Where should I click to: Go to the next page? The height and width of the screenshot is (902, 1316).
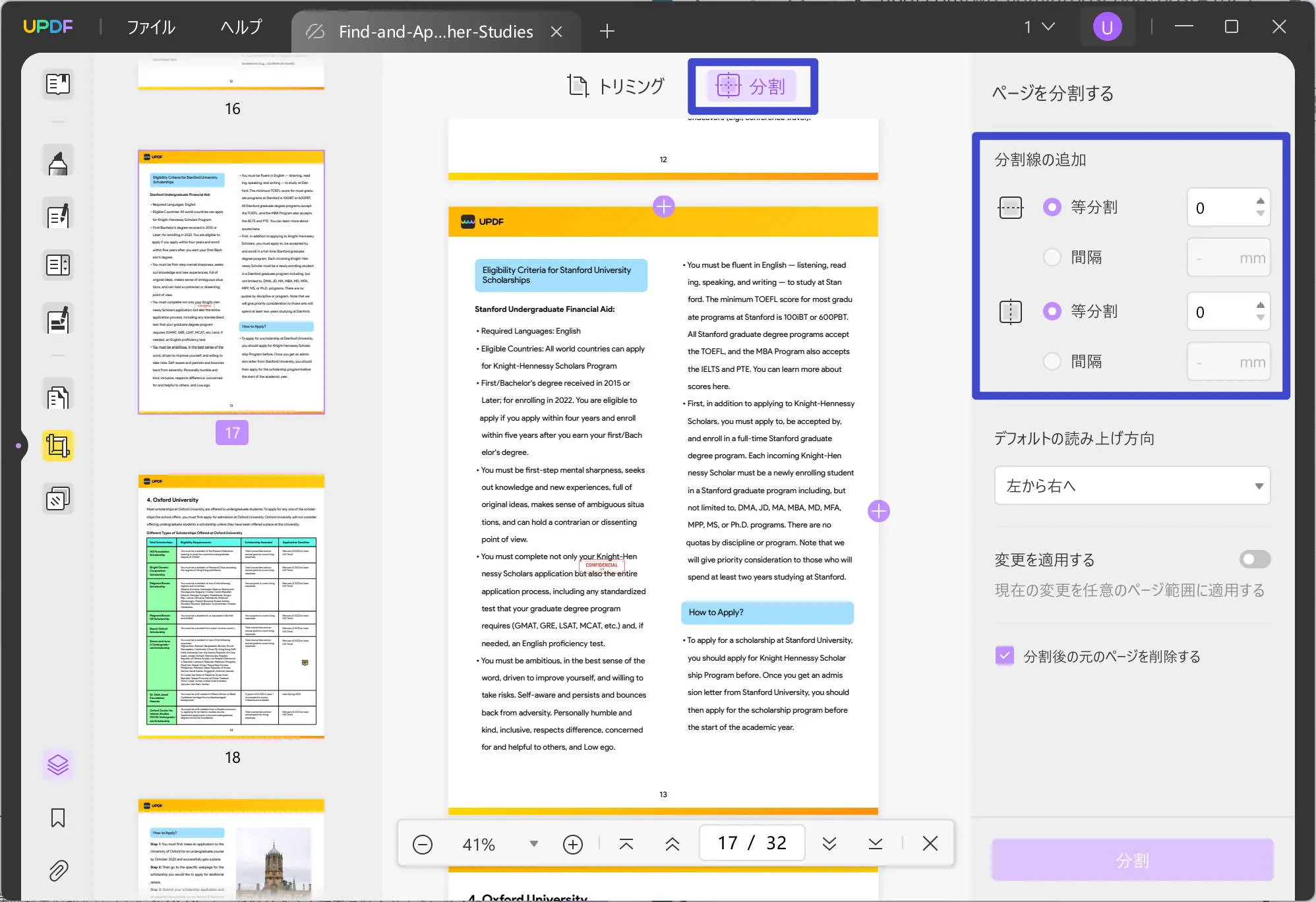pyautogui.click(x=829, y=843)
